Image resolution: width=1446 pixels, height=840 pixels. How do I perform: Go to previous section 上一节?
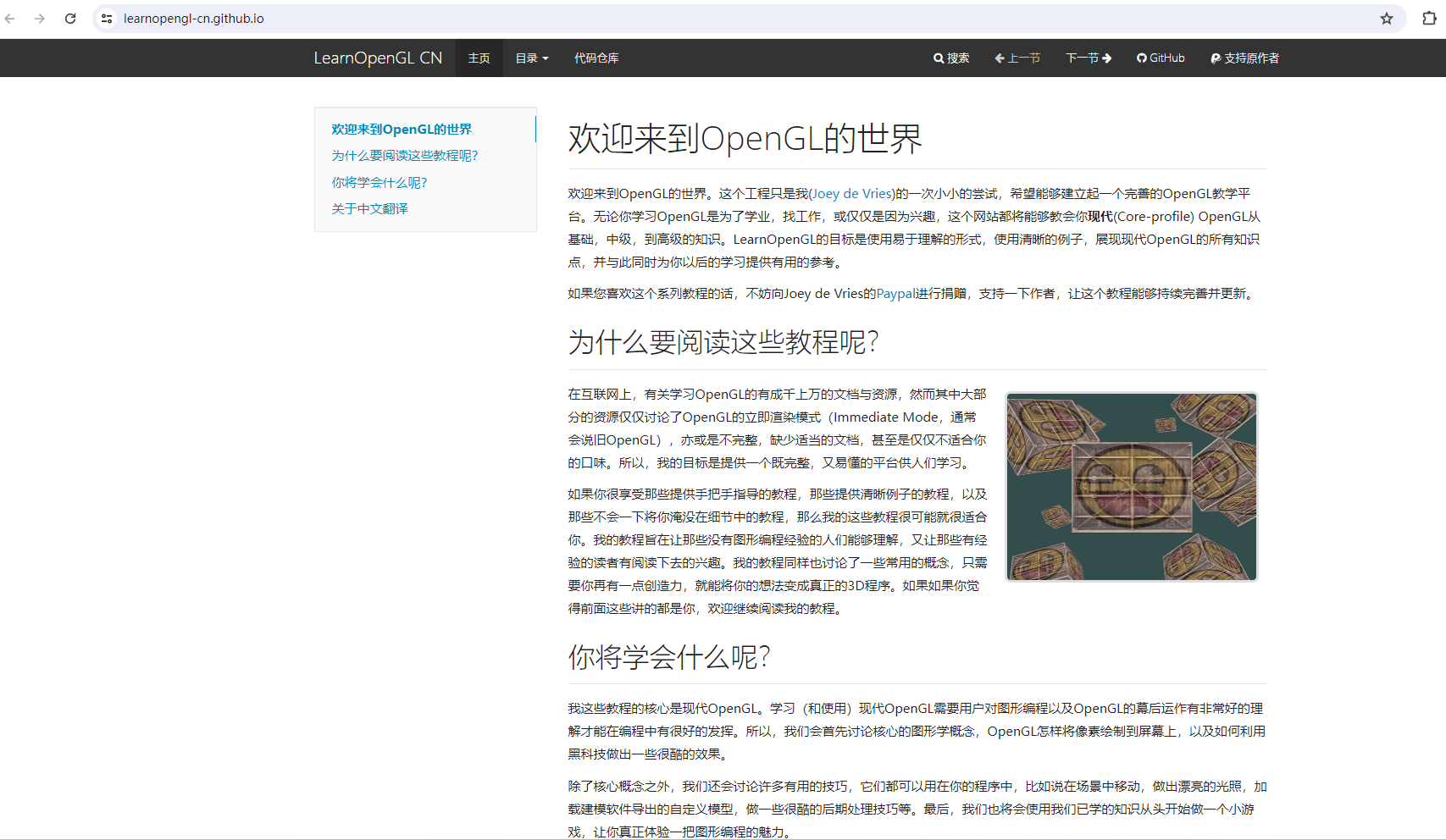(1017, 58)
